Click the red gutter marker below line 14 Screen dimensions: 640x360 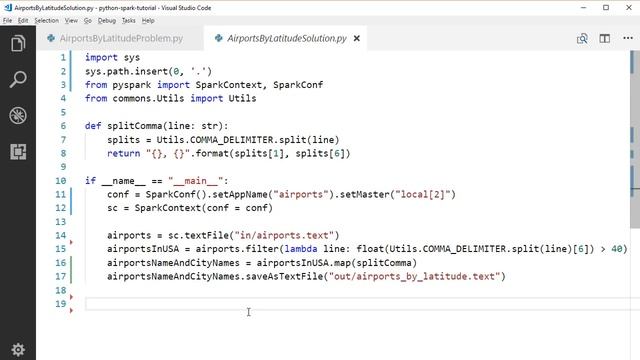click(71, 242)
